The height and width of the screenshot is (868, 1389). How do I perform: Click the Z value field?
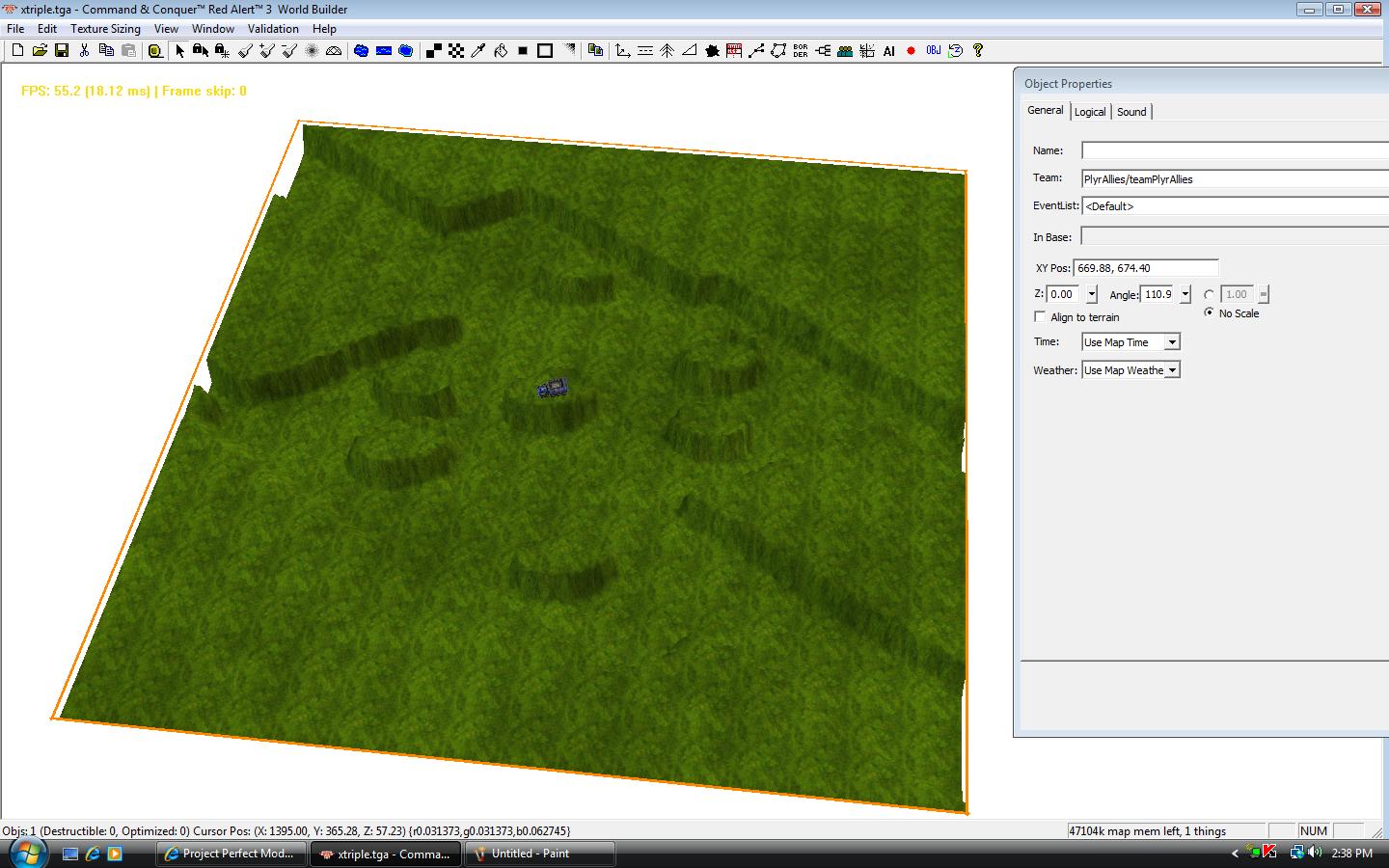[1065, 294]
